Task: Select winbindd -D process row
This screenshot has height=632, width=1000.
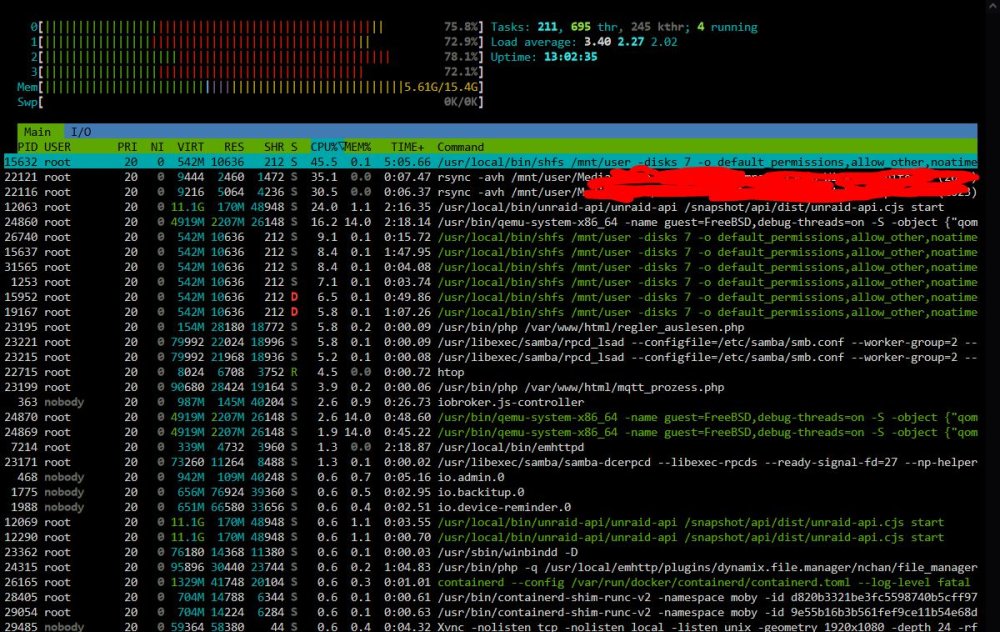Action: click(490, 552)
